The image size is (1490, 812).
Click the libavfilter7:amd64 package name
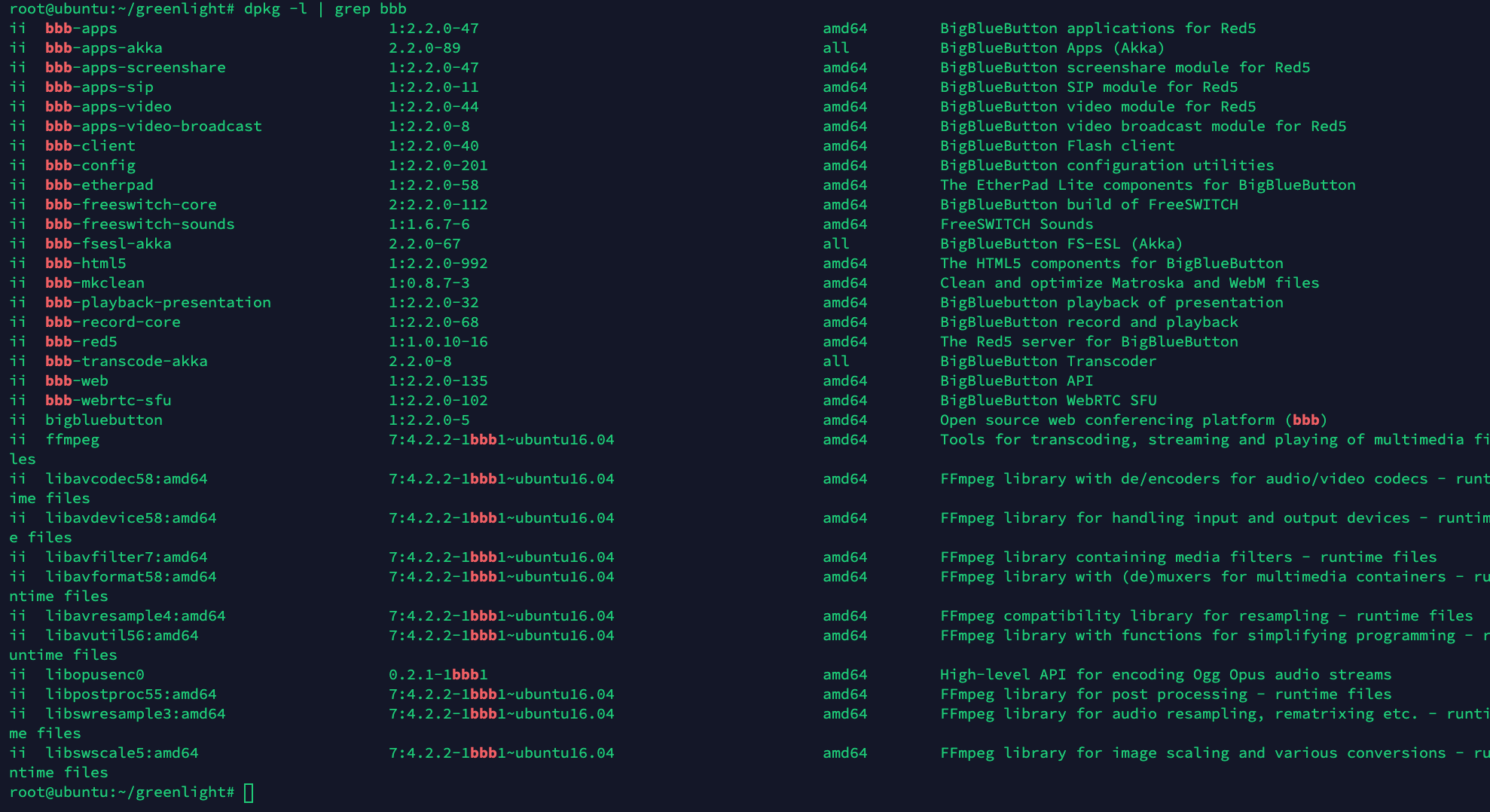coord(127,557)
